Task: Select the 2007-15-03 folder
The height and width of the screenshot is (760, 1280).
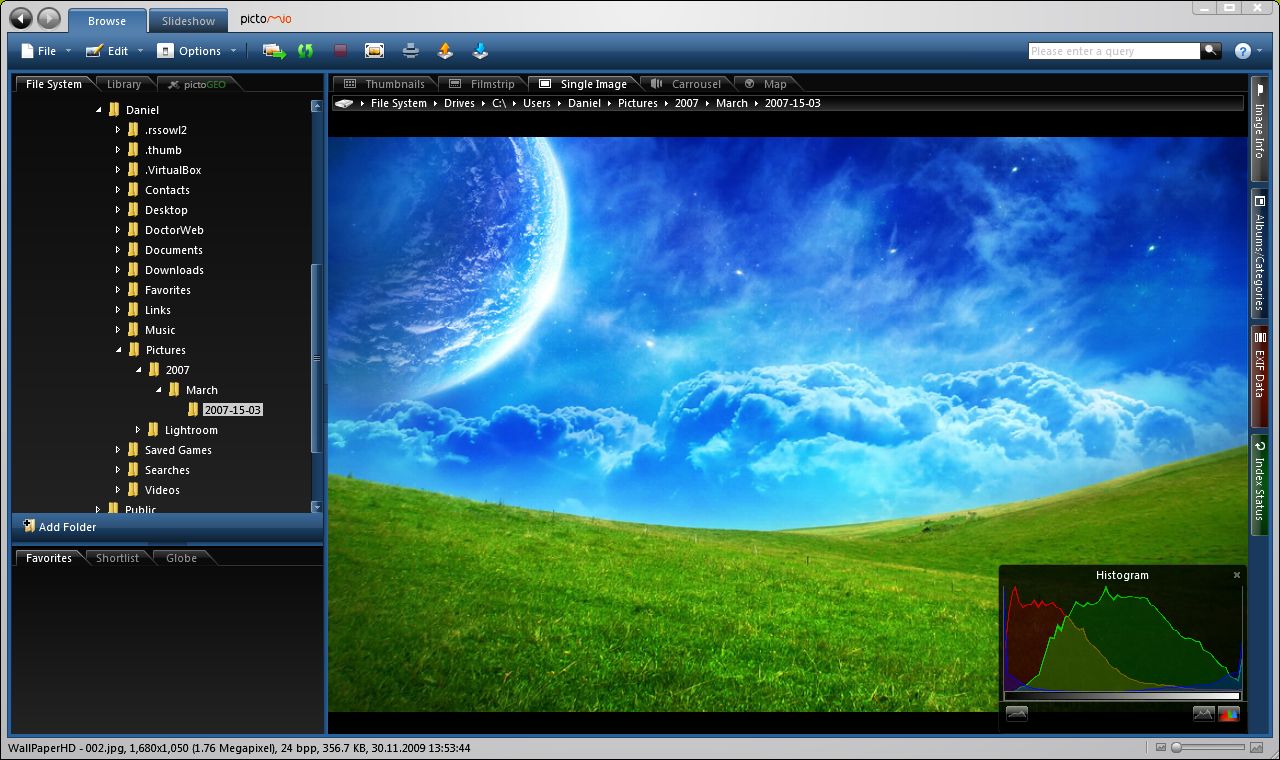Action: pyautogui.click(x=232, y=410)
